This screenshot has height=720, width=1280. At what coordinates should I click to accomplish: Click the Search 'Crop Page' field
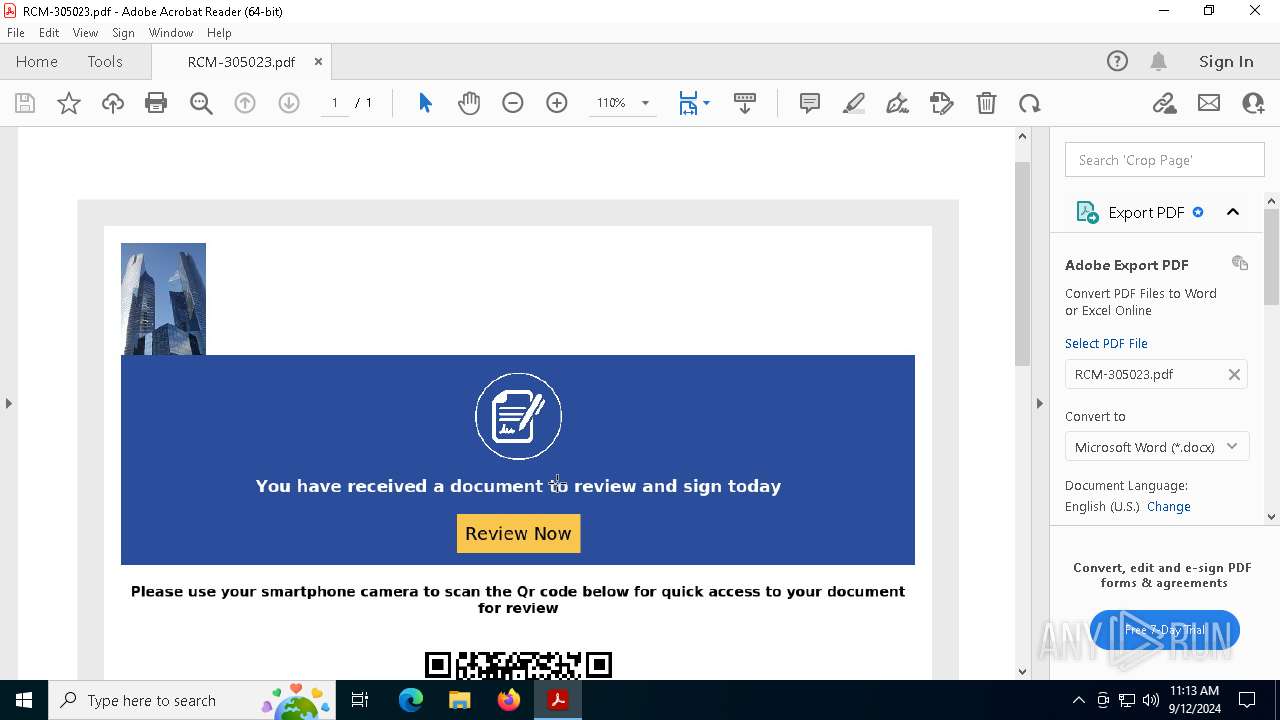click(x=1165, y=160)
